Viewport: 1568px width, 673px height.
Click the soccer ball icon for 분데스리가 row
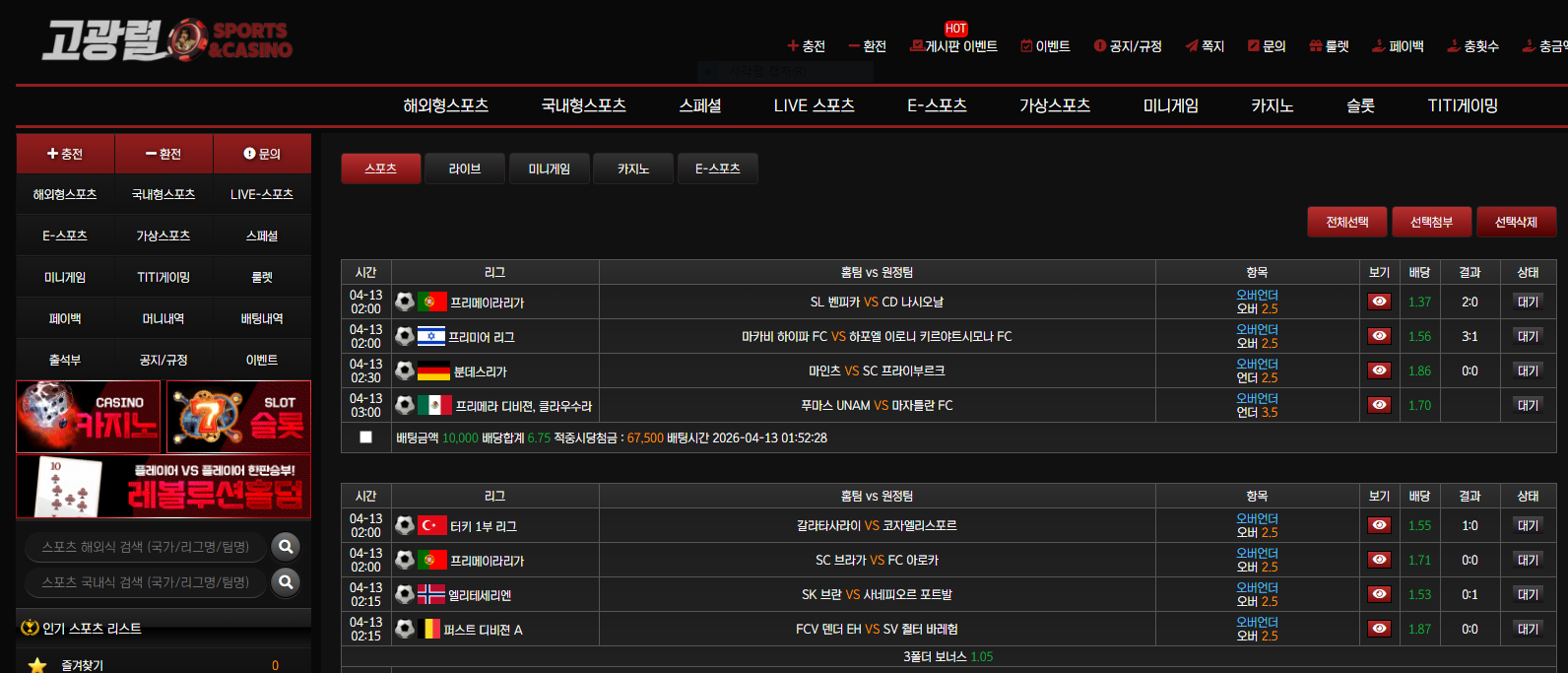(405, 370)
